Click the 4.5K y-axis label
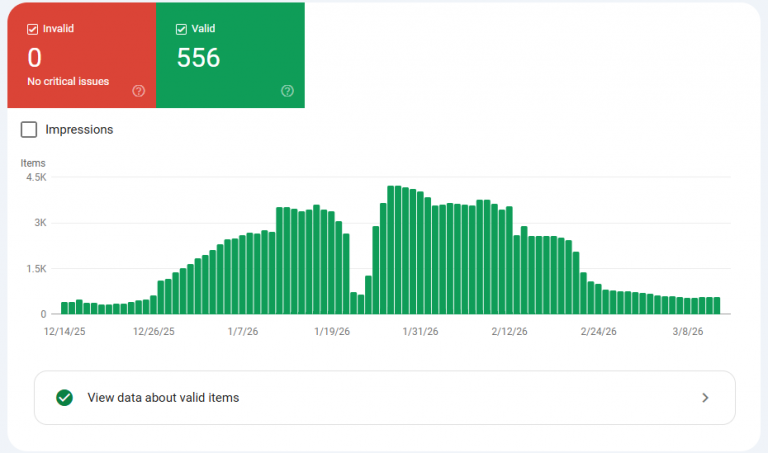The width and height of the screenshot is (768, 453). (x=36, y=177)
